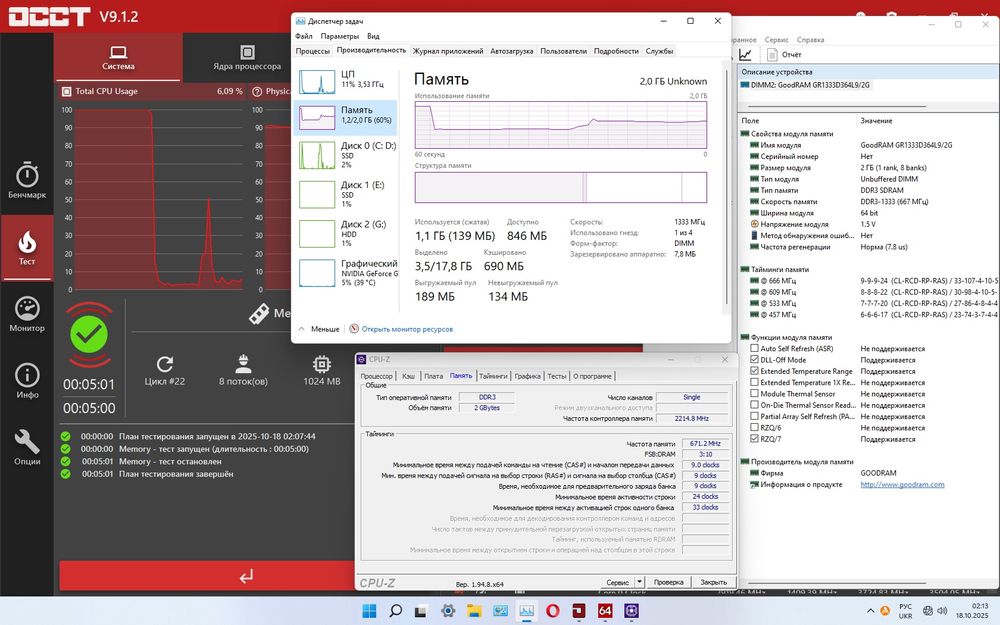Open AIDA64 from the taskbar
Screen dimensions: 1000x625
point(605,611)
